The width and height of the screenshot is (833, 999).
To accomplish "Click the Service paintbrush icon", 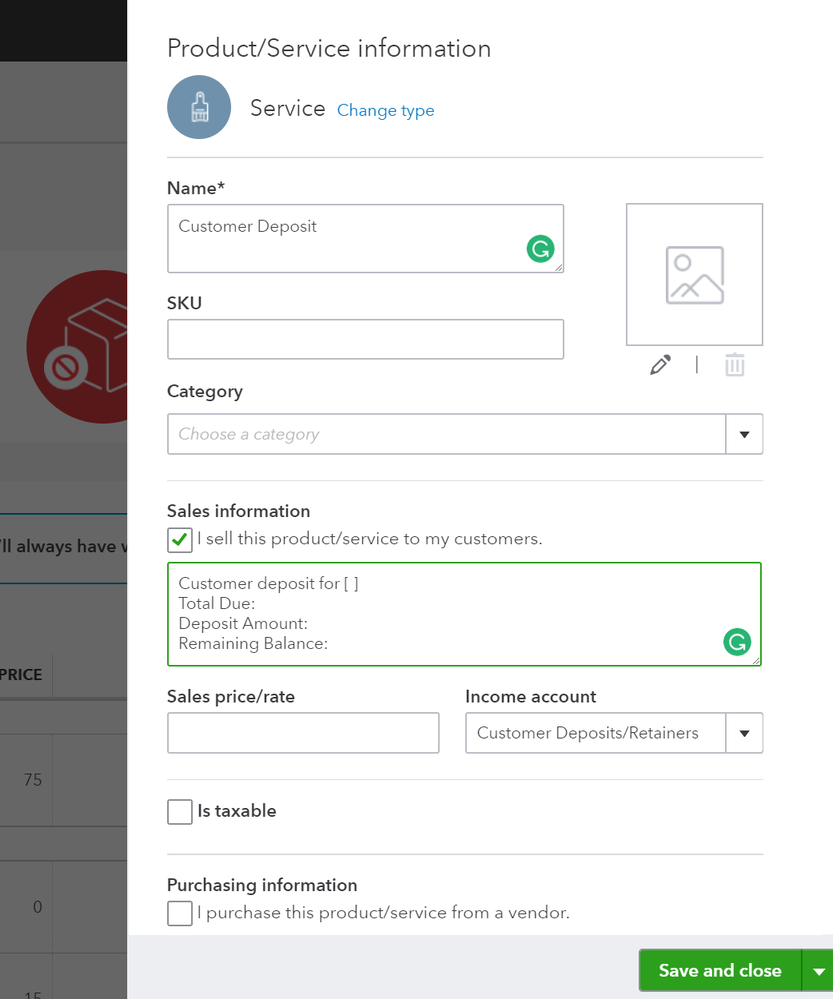I will 198,106.
